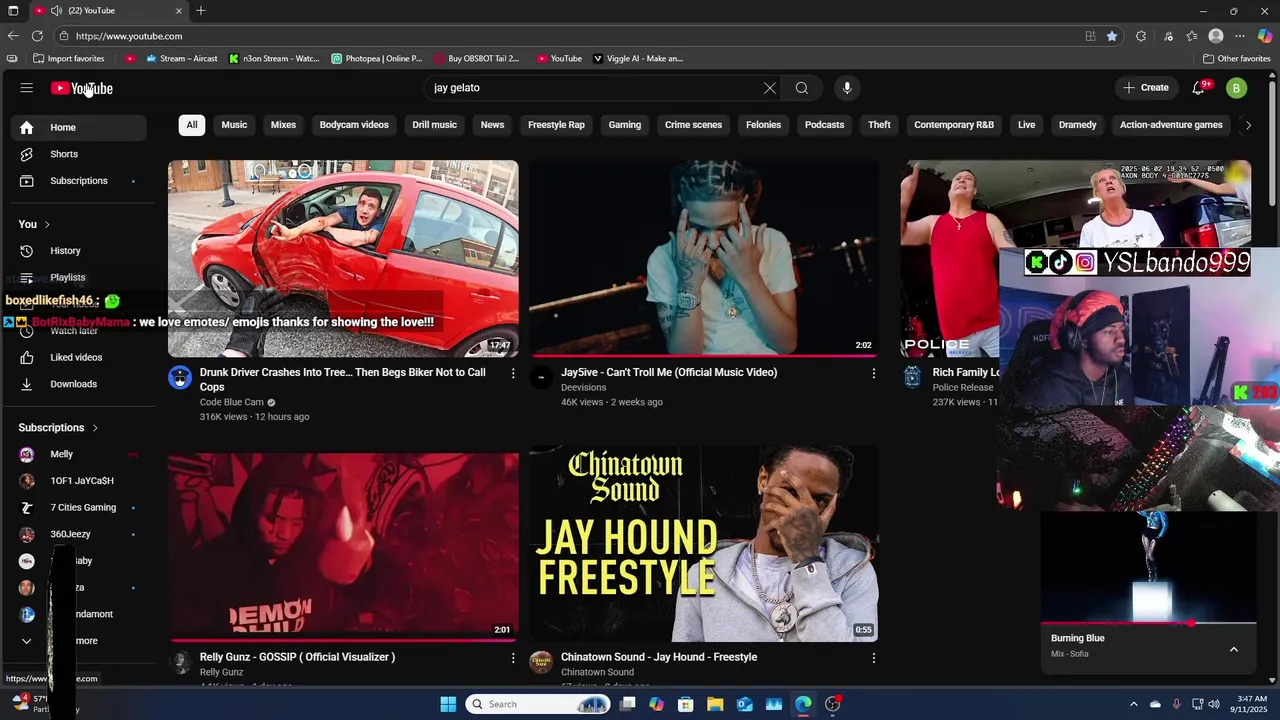1280x720 pixels.
Task: Open Subscriptions in the sidebar
Action: pos(79,181)
